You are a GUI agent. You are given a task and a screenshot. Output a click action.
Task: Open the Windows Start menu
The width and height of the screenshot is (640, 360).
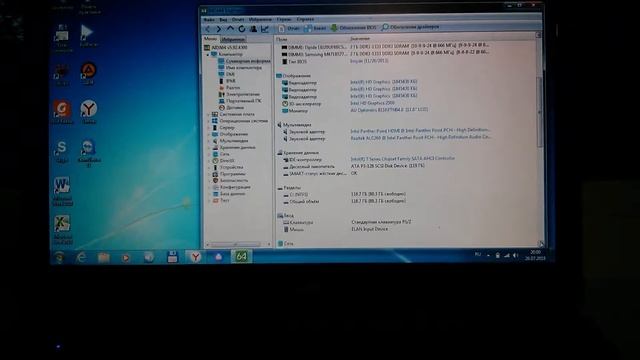[60, 257]
